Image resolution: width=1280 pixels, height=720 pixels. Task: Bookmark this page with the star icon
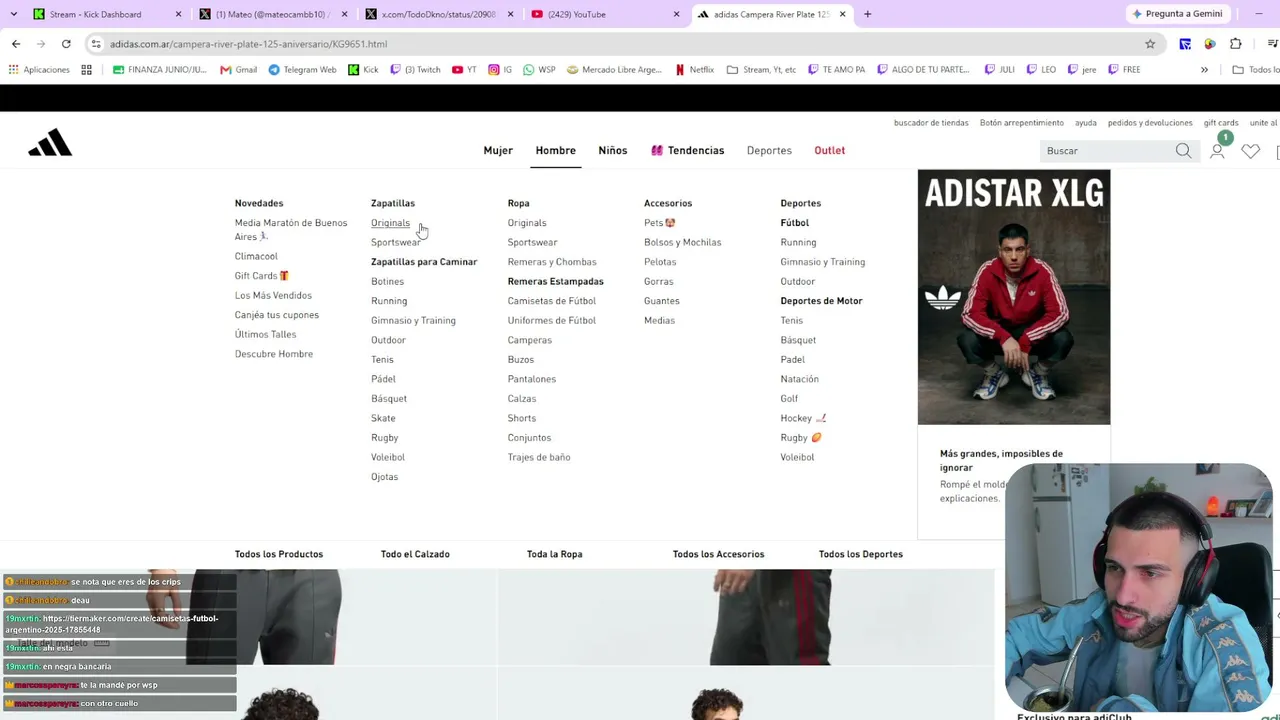(1150, 44)
